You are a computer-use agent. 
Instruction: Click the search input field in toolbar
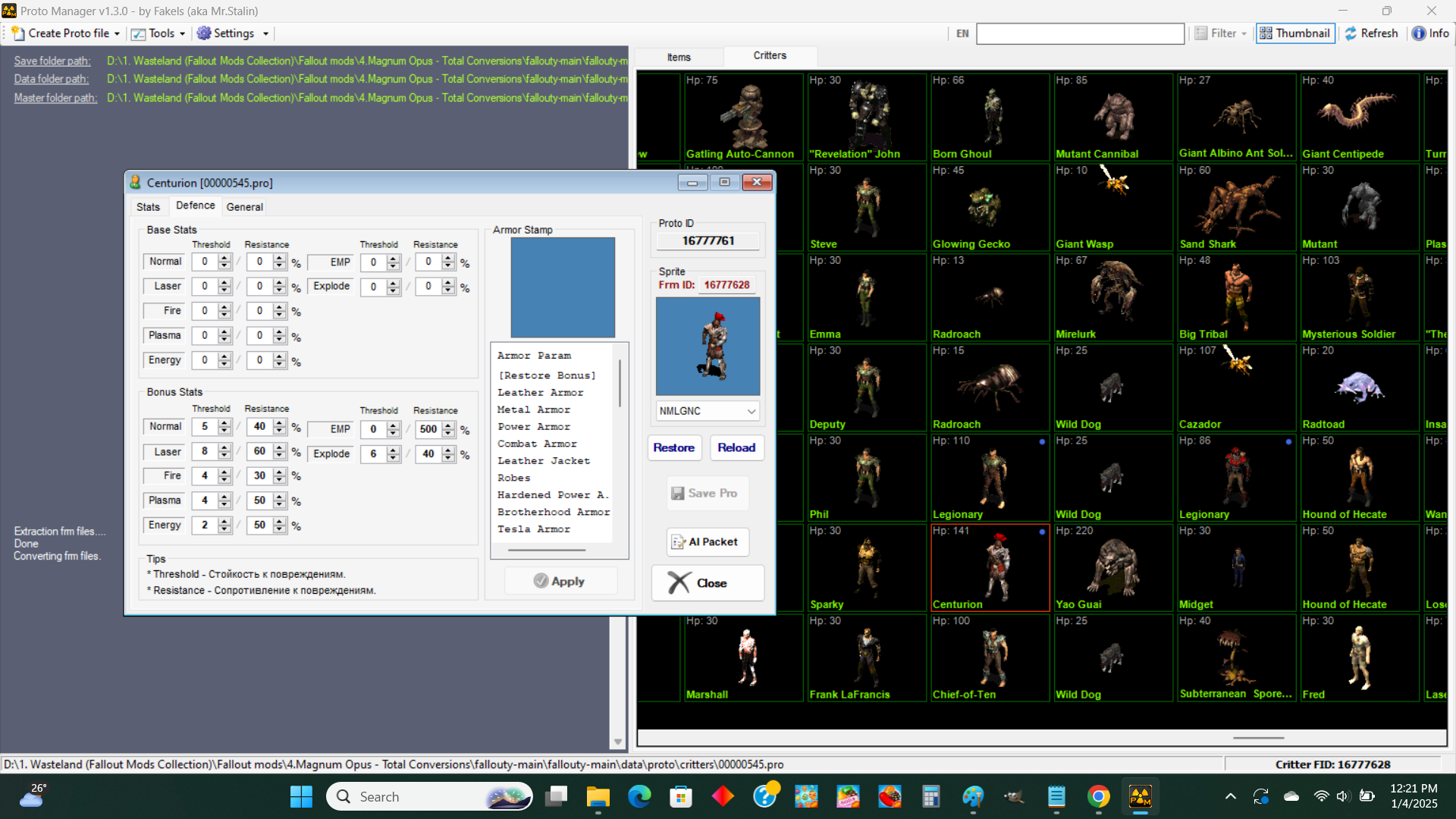click(x=1080, y=33)
